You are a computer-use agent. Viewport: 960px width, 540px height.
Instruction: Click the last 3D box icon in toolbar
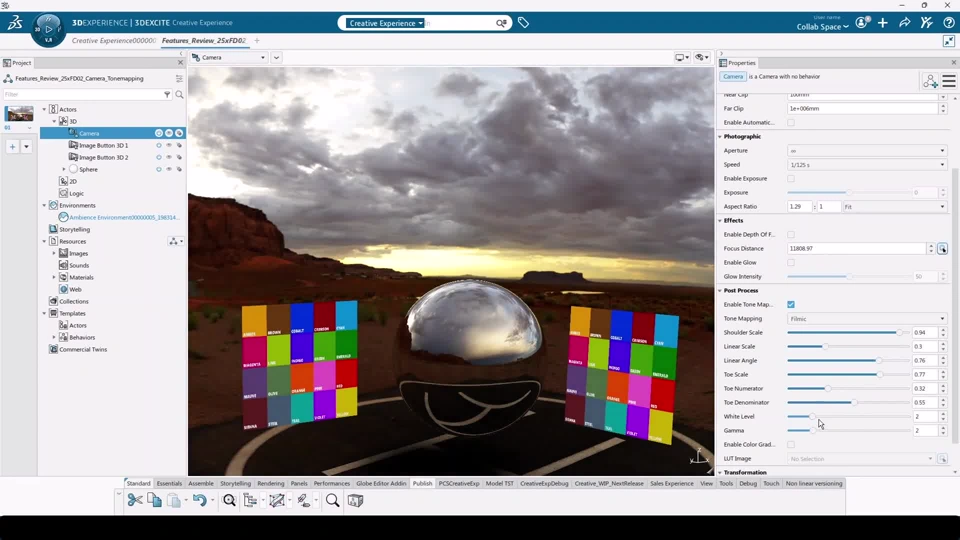tap(355, 500)
